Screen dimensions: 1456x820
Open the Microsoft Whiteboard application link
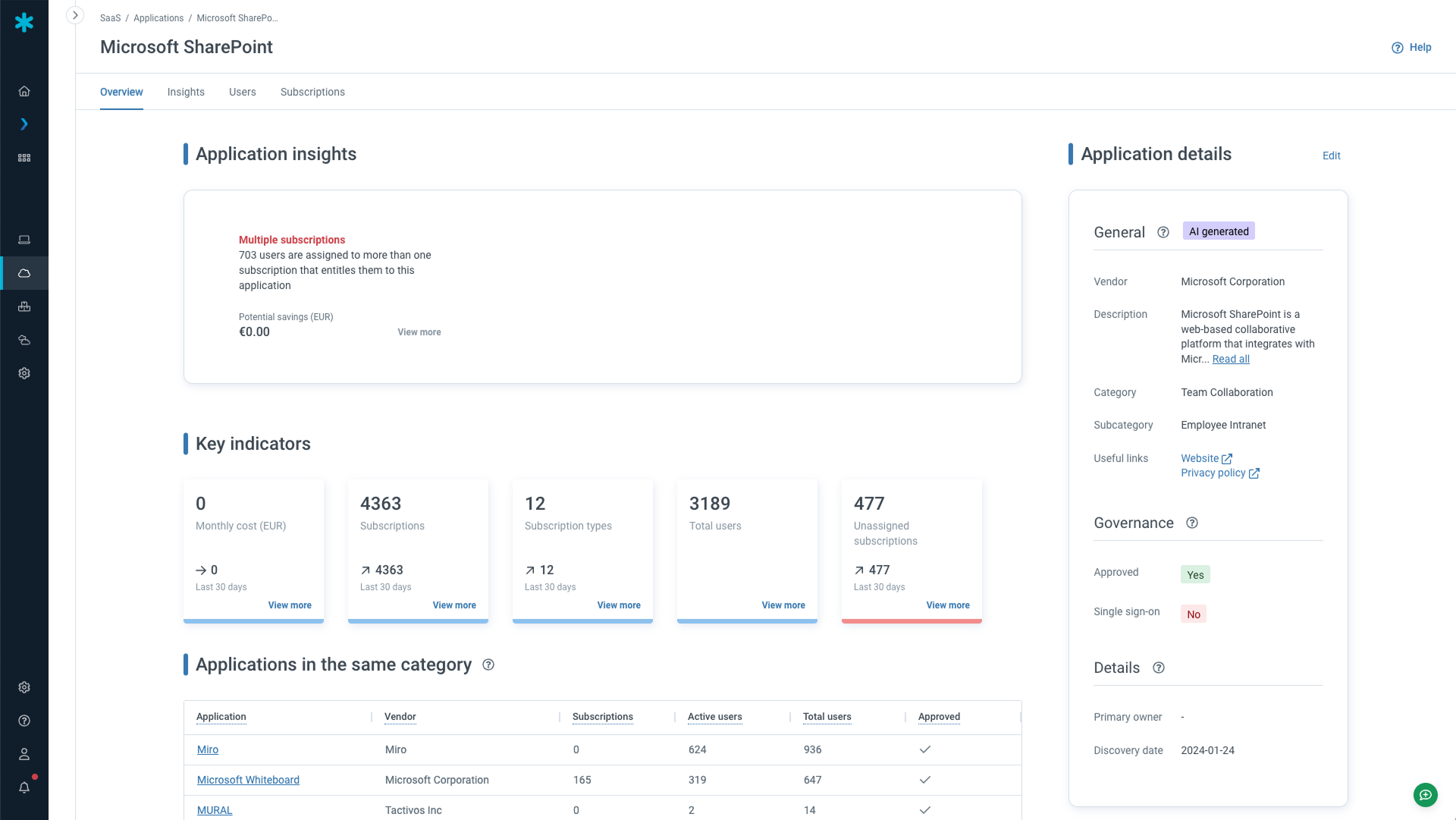click(x=248, y=780)
